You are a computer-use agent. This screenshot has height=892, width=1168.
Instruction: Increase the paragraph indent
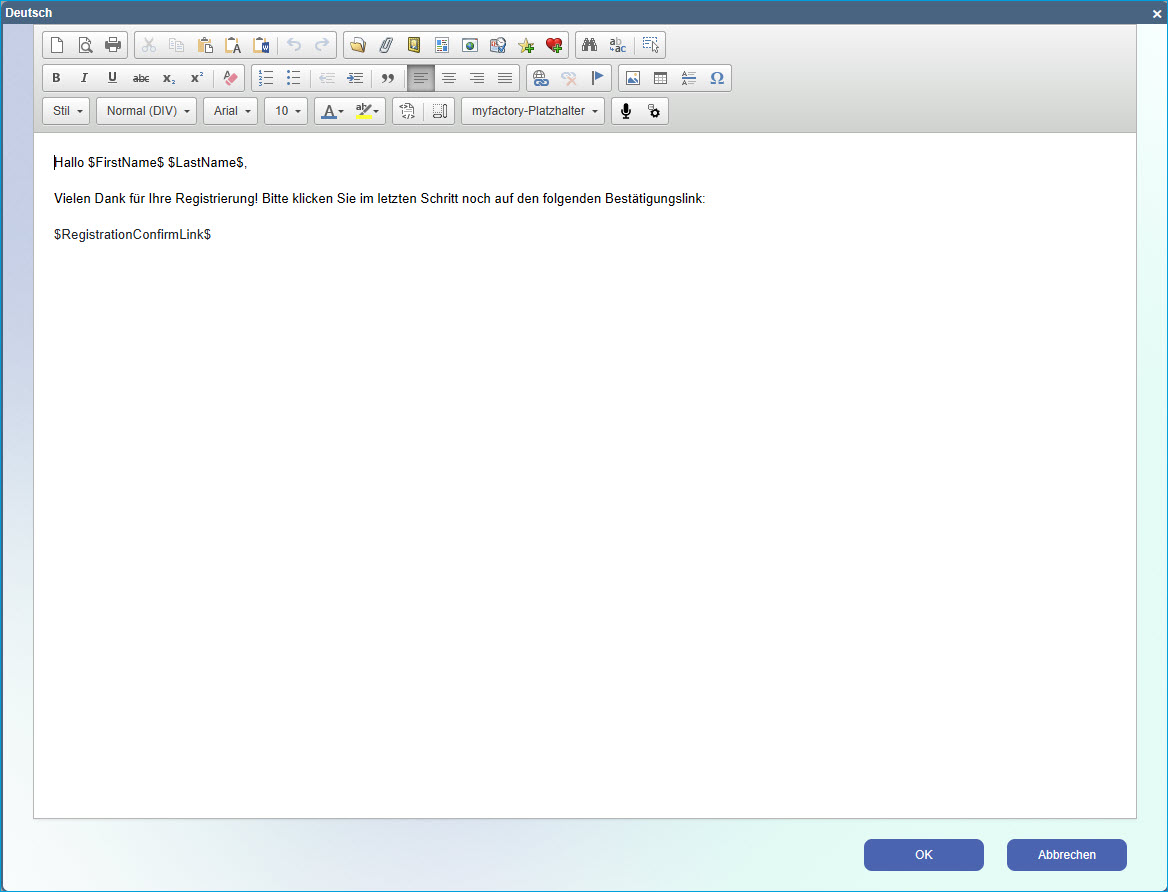coord(355,78)
